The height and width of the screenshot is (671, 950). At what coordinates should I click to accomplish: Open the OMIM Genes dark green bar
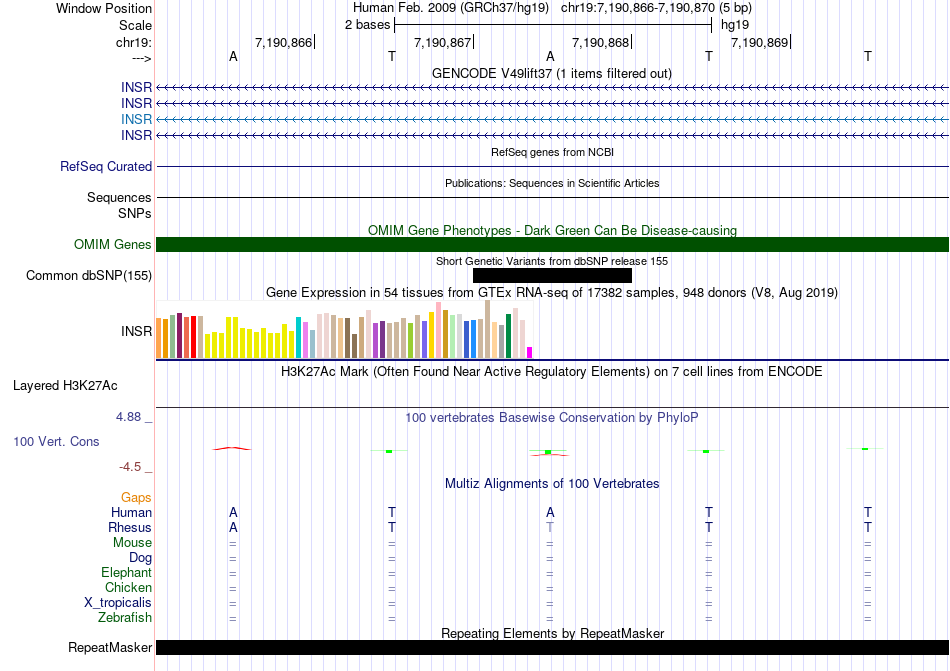(552, 245)
